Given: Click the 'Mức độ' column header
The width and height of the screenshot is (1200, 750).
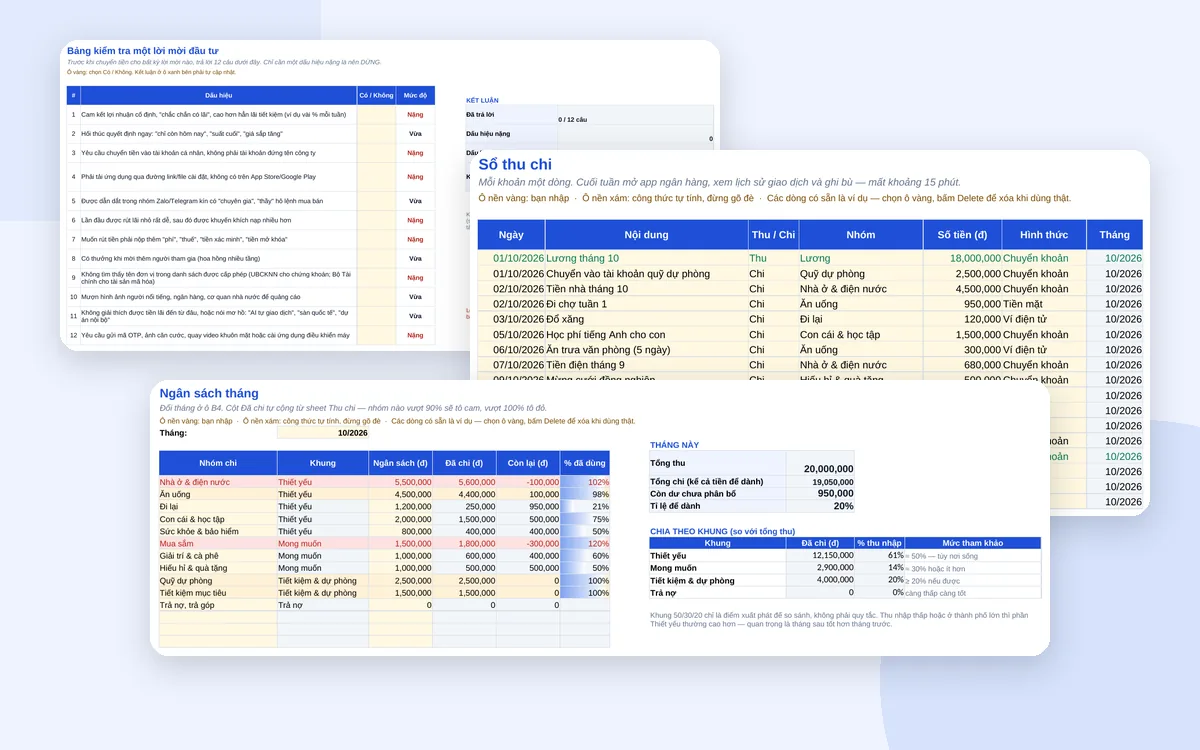Looking at the screenshot, I should click(415, 96).
